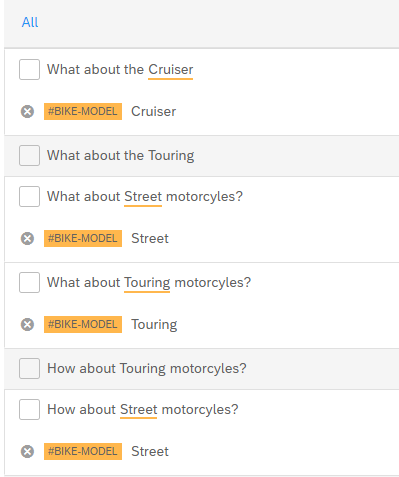The image size is (399, 477).
Task: Check the 'What about the Touring' checkbox
Action: pyautogui.click(x=29, y=155)
